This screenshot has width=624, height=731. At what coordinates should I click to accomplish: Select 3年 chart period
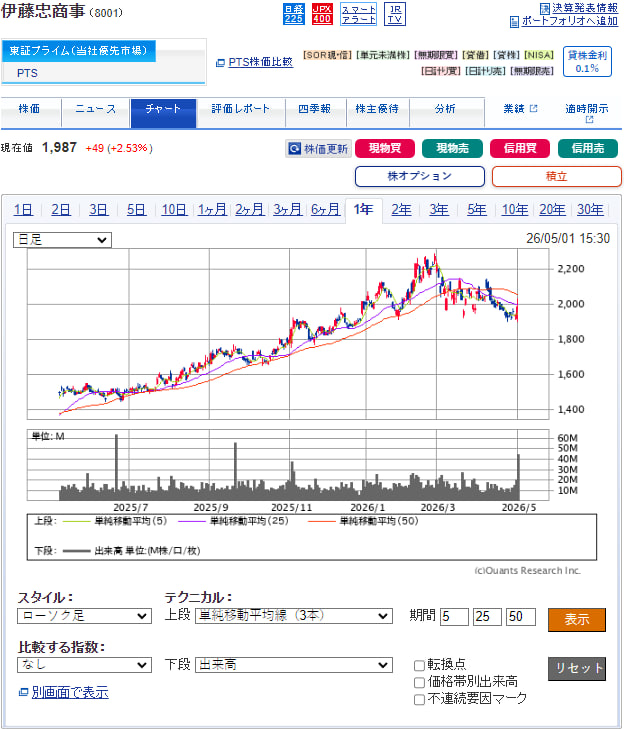coord(439,210)
